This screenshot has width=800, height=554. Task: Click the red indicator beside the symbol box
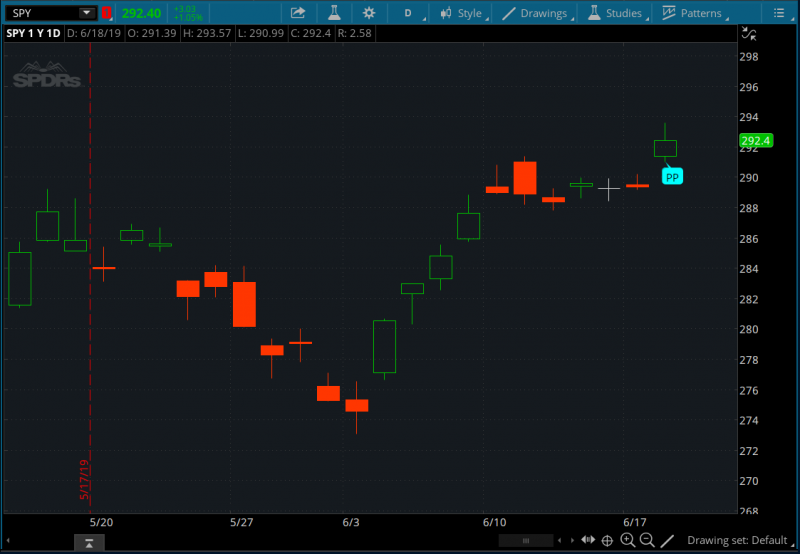tap(106, 13)
